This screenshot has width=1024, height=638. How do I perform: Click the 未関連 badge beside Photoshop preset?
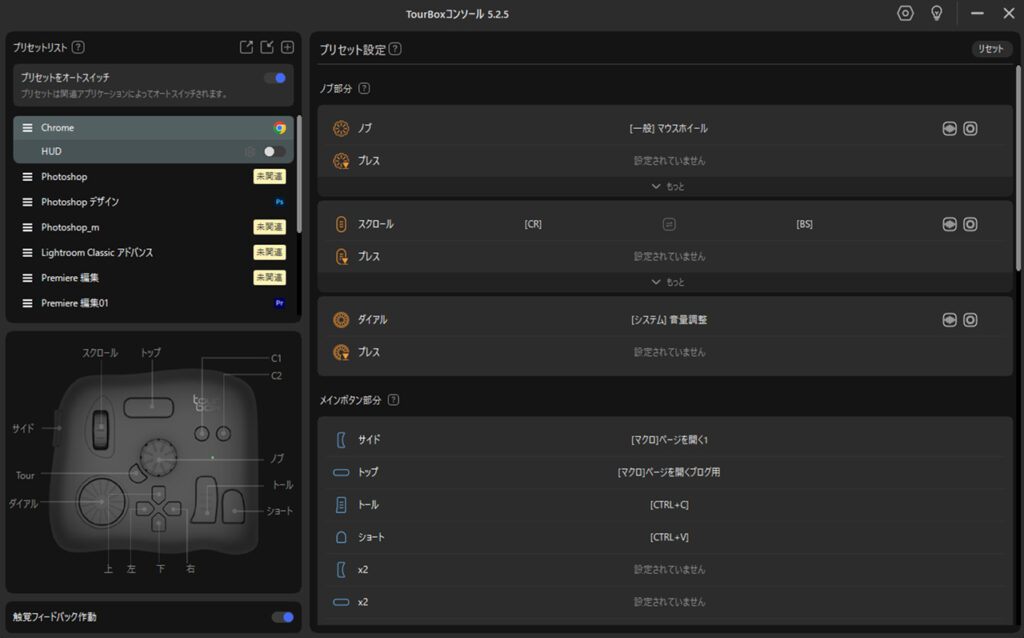click(269, 177)
